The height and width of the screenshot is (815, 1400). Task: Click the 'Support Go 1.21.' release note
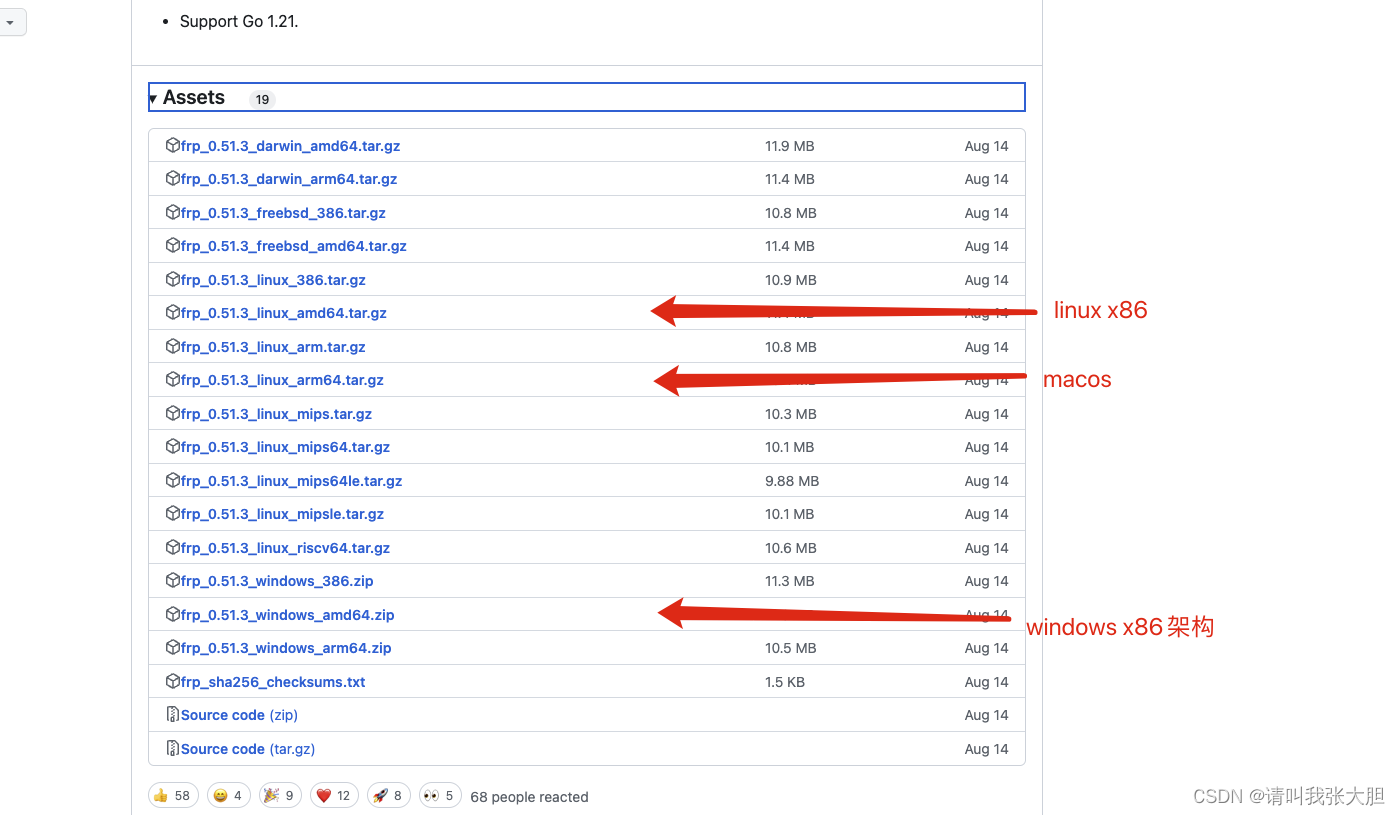(239, 21)
